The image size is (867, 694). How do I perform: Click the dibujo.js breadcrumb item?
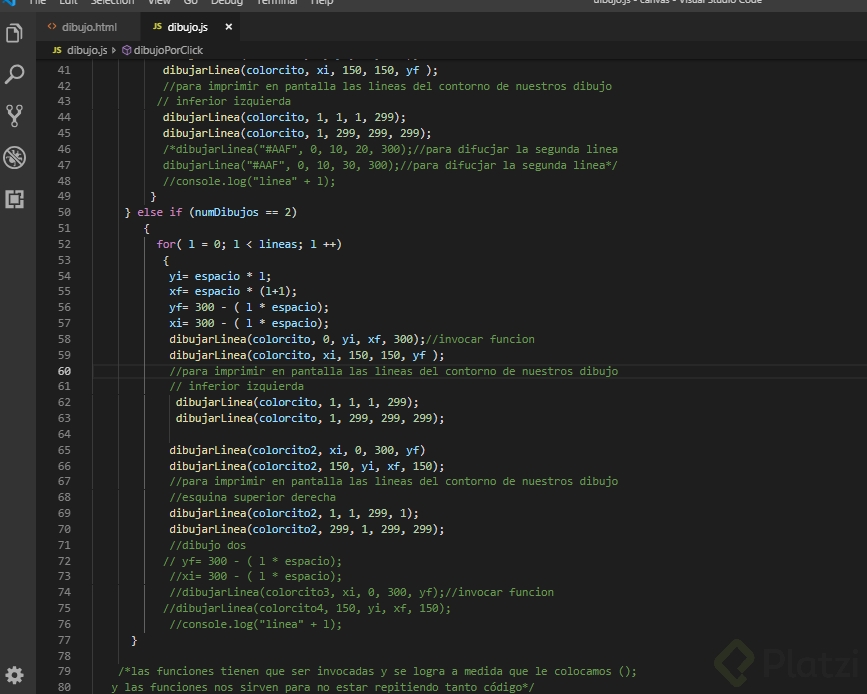(87, 50)
